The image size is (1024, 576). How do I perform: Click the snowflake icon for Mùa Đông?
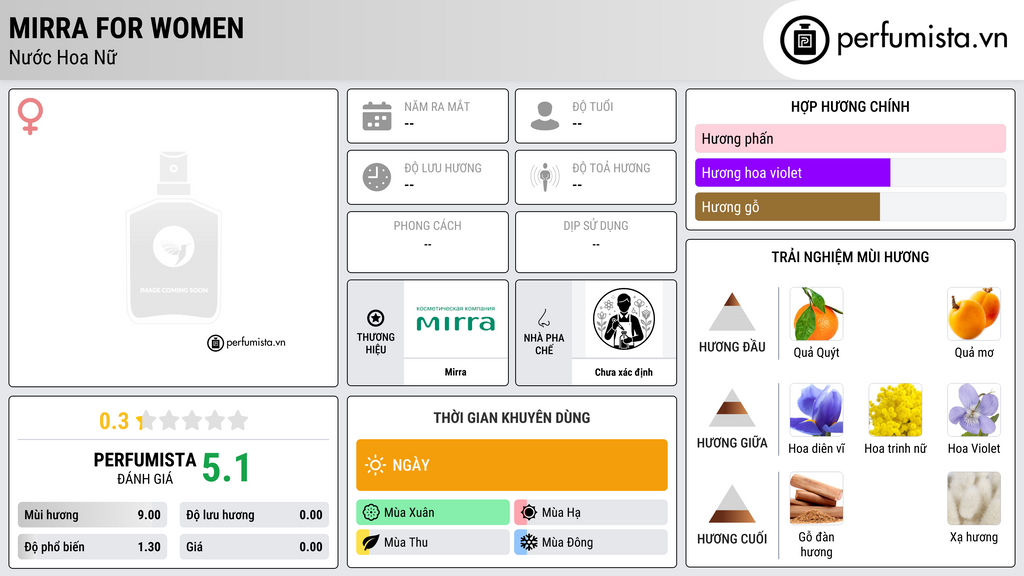point(529,542)
